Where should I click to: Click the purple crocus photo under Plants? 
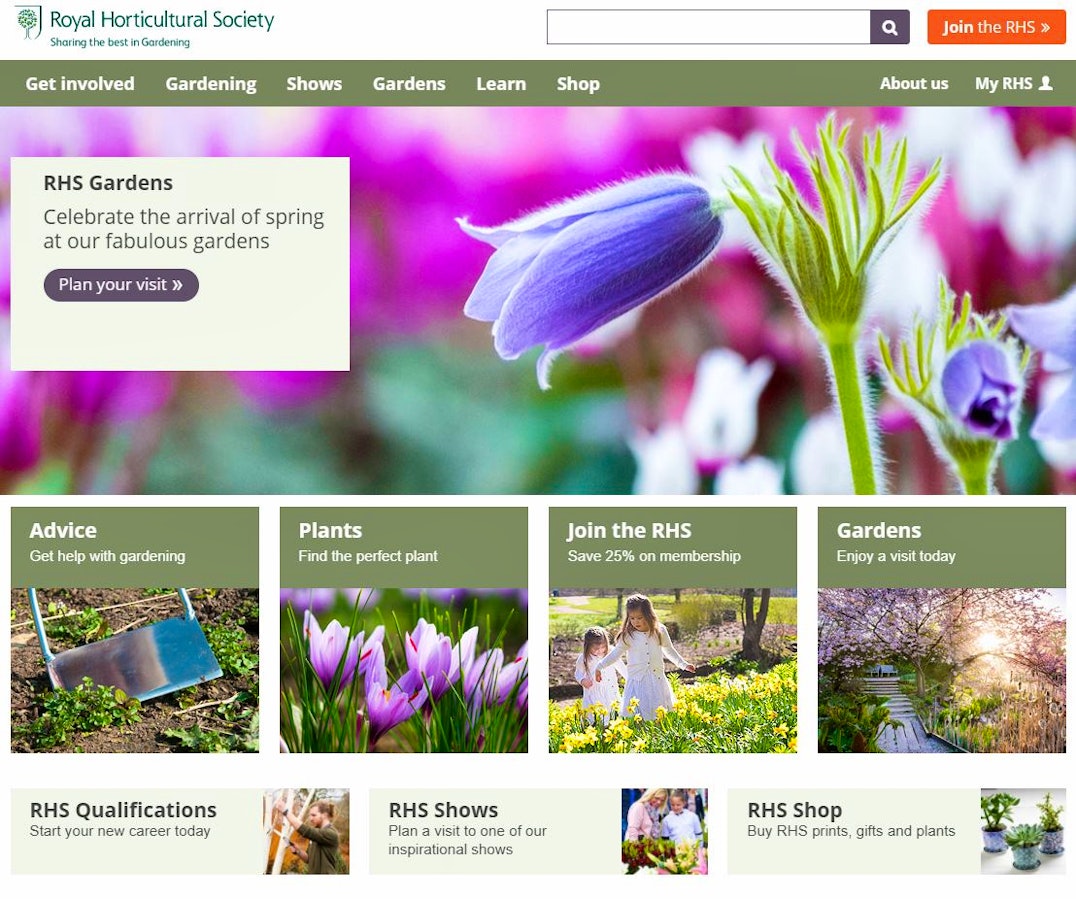pyautogui.click(x=404, y=670)
